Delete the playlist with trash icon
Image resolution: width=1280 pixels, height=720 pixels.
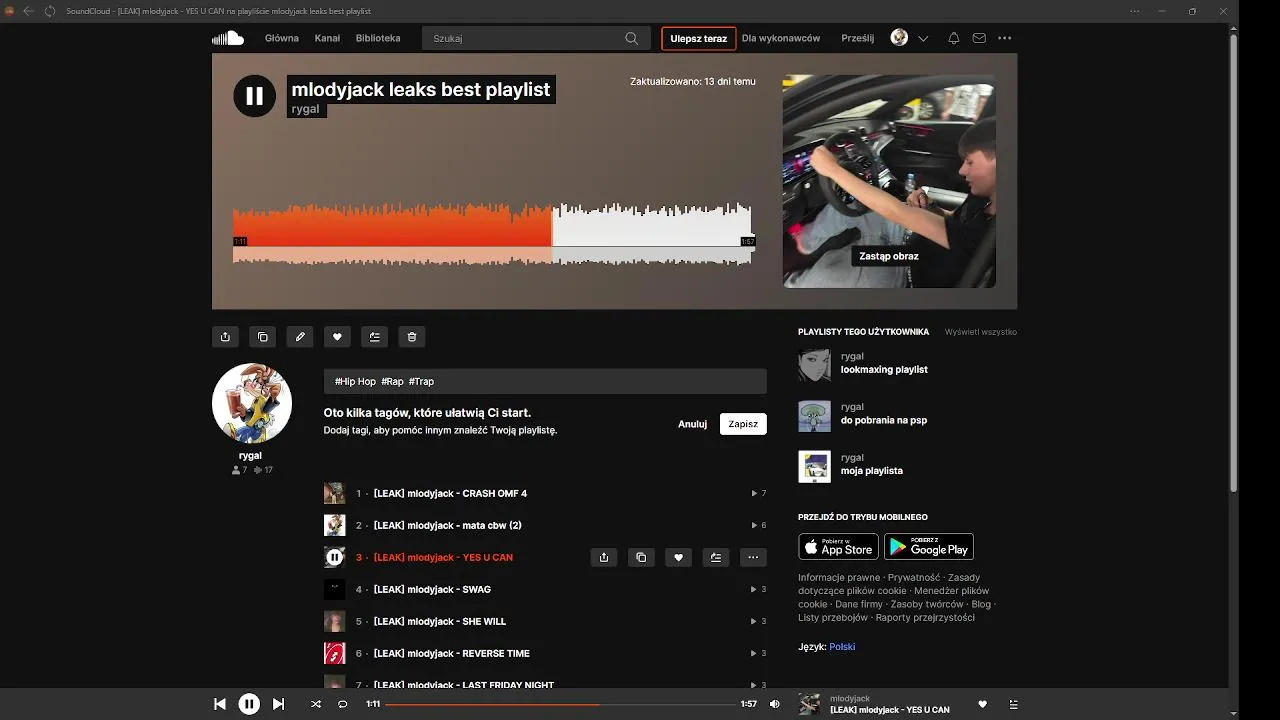[x=412, y=337]
